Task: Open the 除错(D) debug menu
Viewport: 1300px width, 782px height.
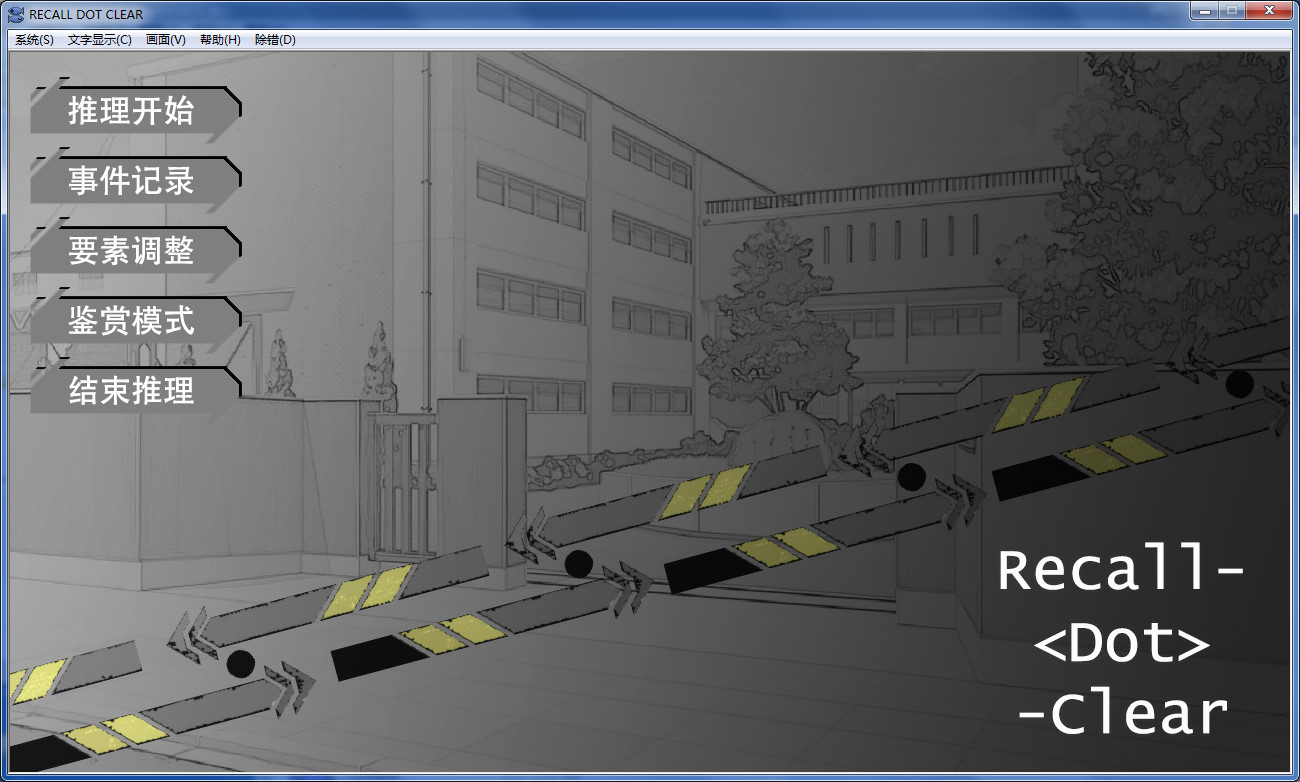Action: [275, 40]
